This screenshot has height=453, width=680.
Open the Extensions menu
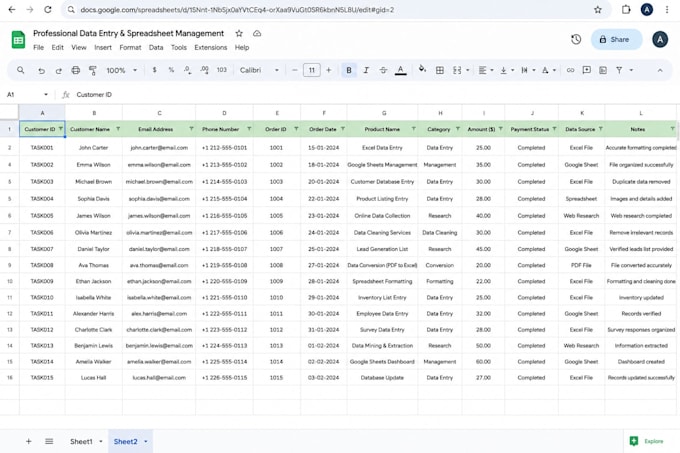pos(210,47)
